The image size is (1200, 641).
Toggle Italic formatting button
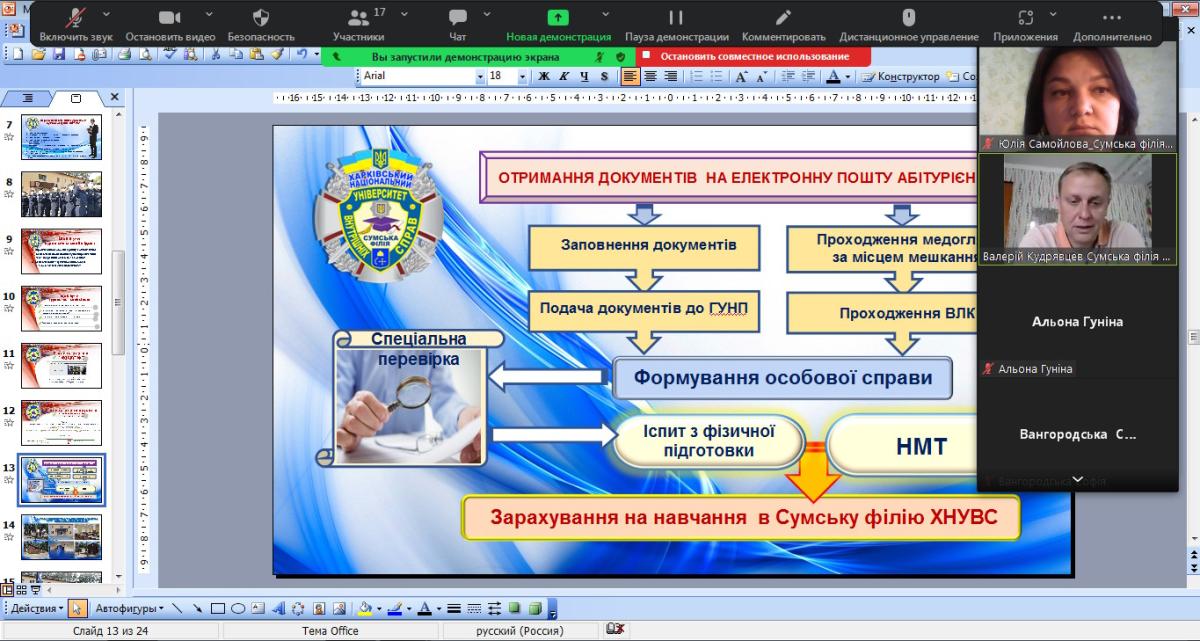pyautogui.click(x=564, y=76)
